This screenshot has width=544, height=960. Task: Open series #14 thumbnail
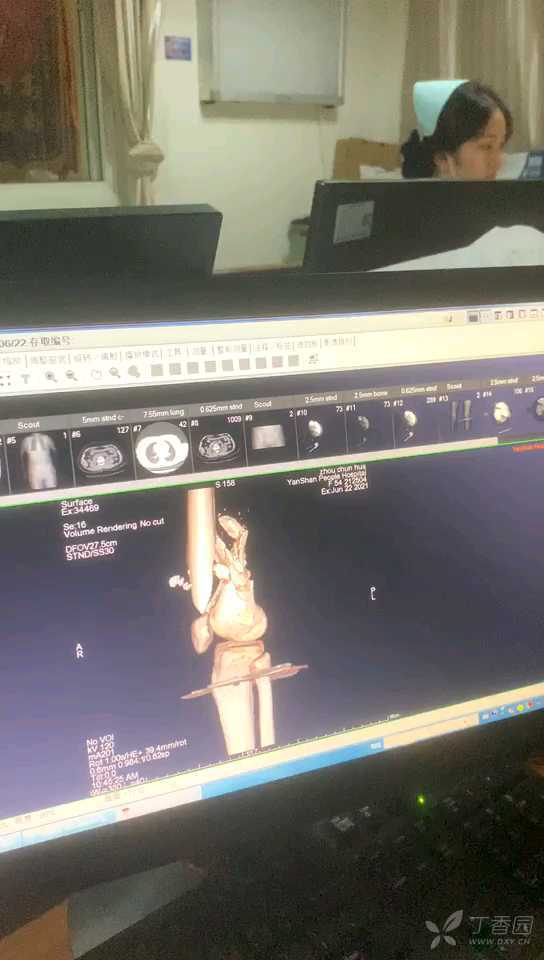[x=501, y=412]
